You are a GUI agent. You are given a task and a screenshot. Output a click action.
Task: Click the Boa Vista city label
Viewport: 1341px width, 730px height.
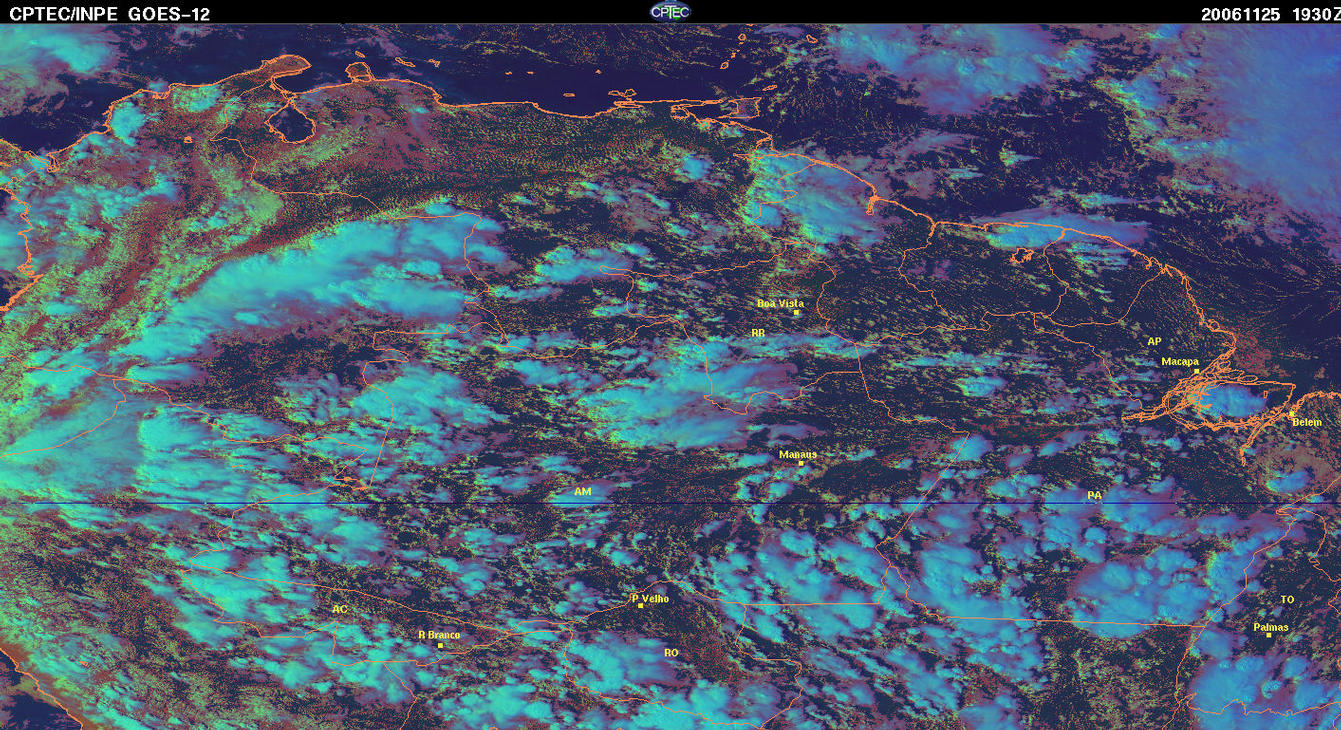[780, 303]
